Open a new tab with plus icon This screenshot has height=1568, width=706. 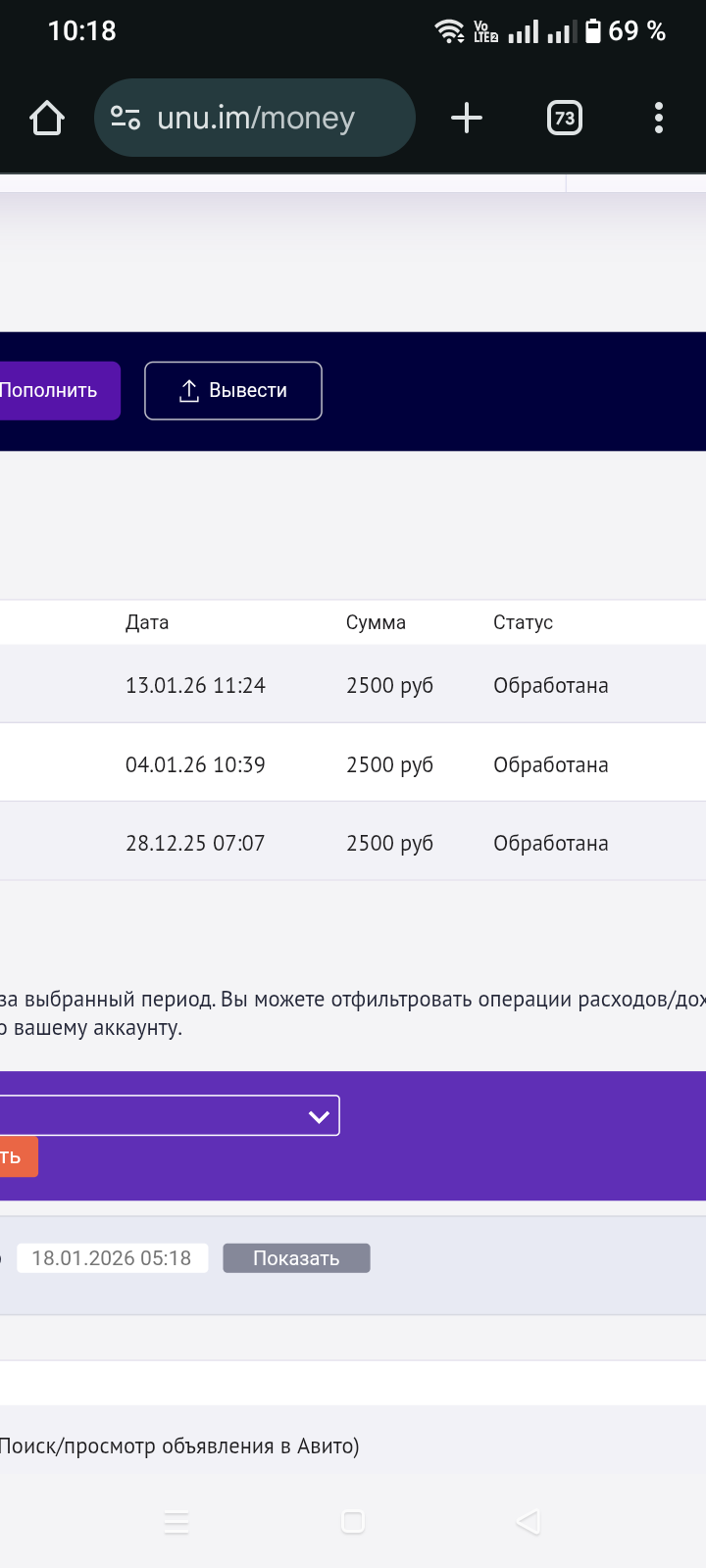[x=467, y=119]
